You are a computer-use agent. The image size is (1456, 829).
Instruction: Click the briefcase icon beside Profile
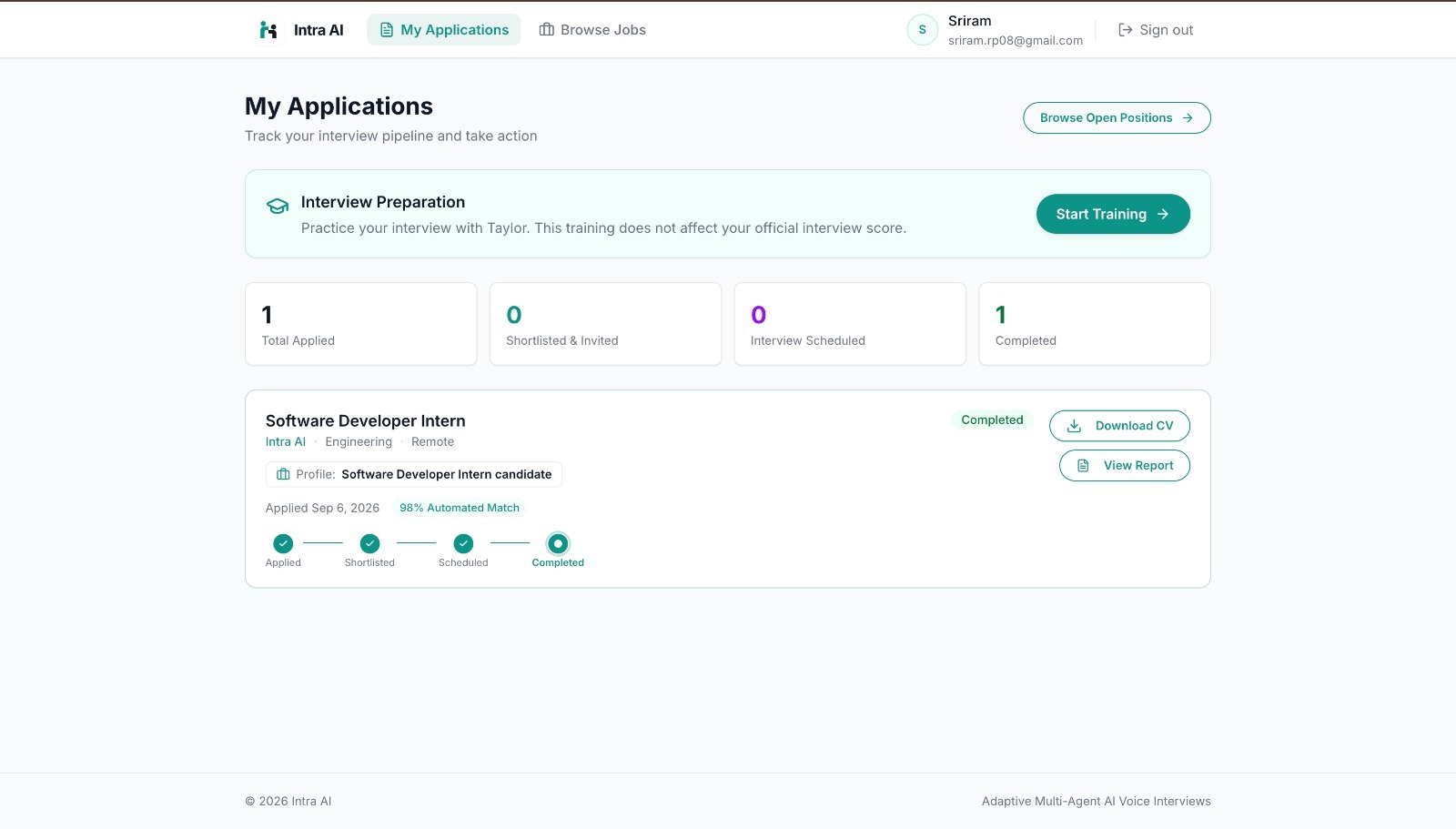click(283, 474)
